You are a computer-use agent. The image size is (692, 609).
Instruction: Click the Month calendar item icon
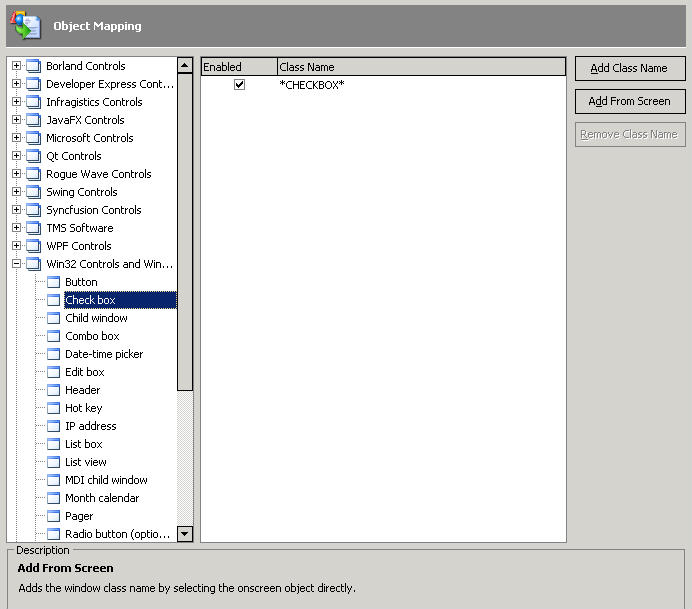point(55,498)
